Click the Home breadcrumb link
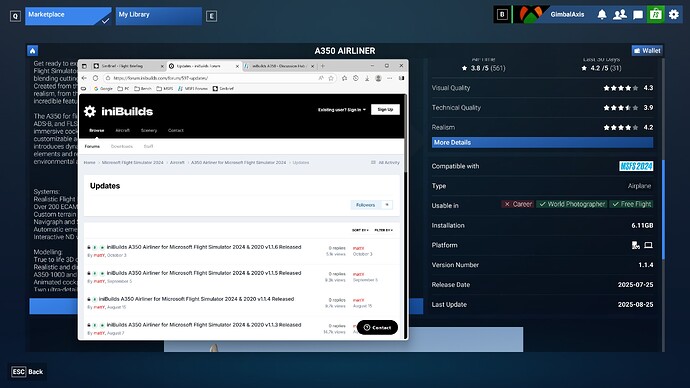 pyautogui.click(x=89, y=163)
